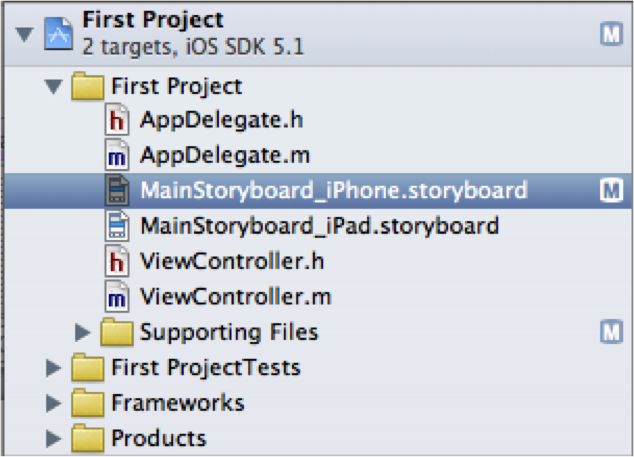Open ViewController.m file name
The image size is (634, 457).
[235, 296]
